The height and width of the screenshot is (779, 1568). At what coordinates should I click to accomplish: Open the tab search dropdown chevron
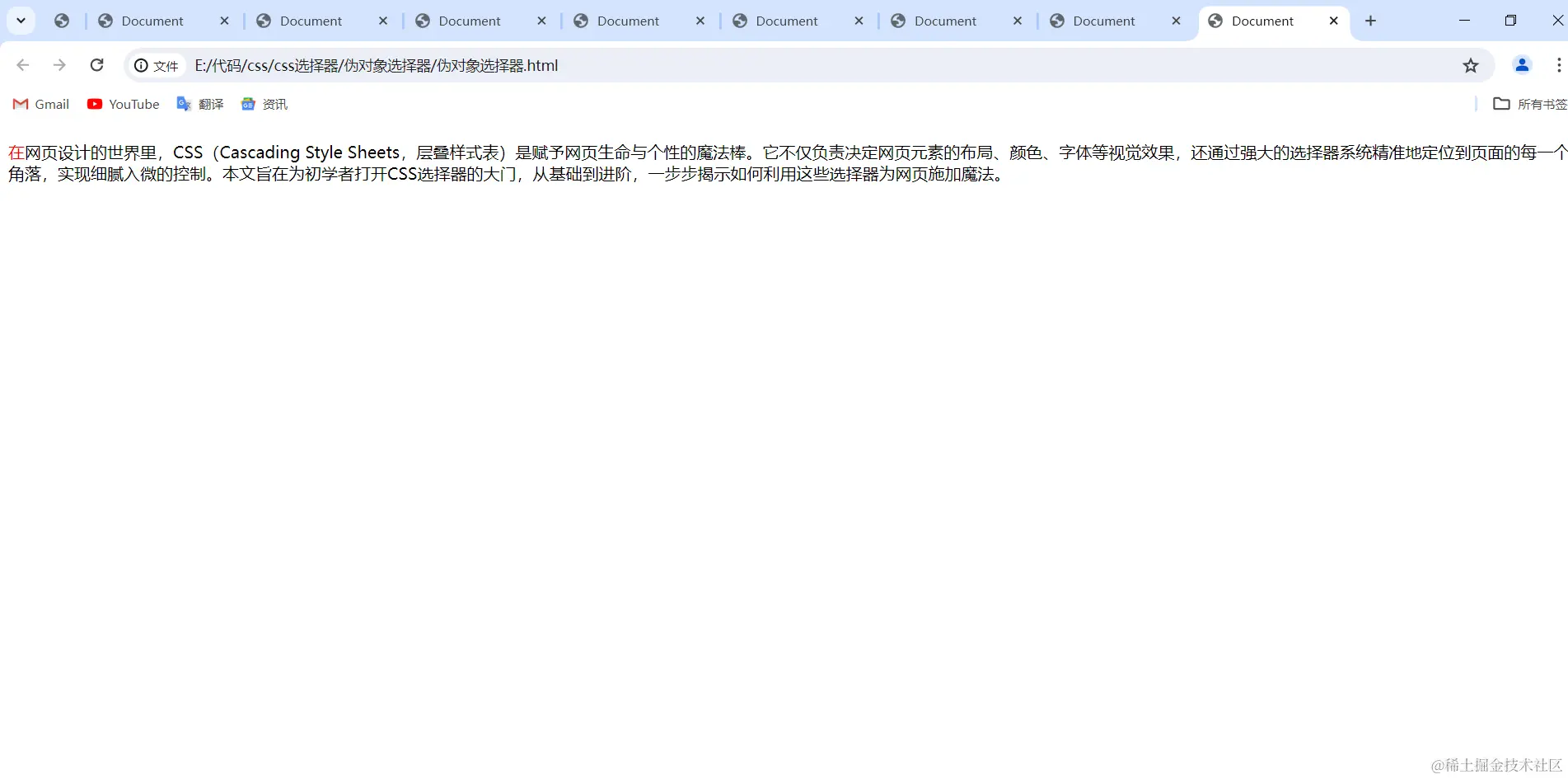coord(21,21)
